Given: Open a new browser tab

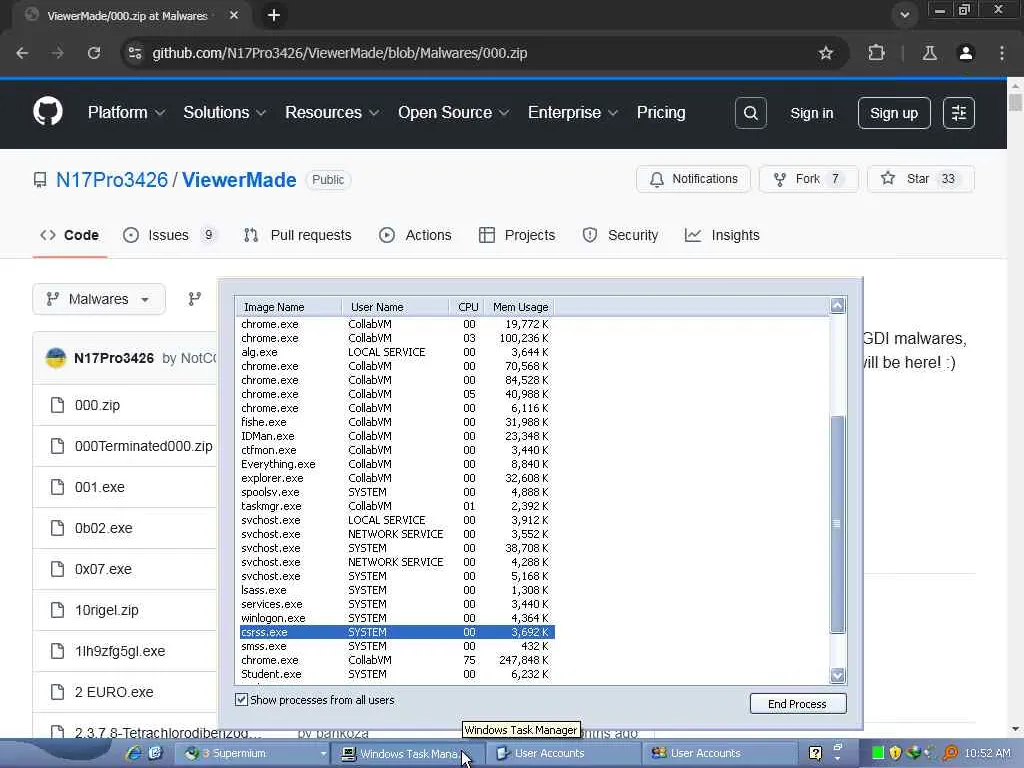Looking at the screenshot, I should [x=274, y=15].
